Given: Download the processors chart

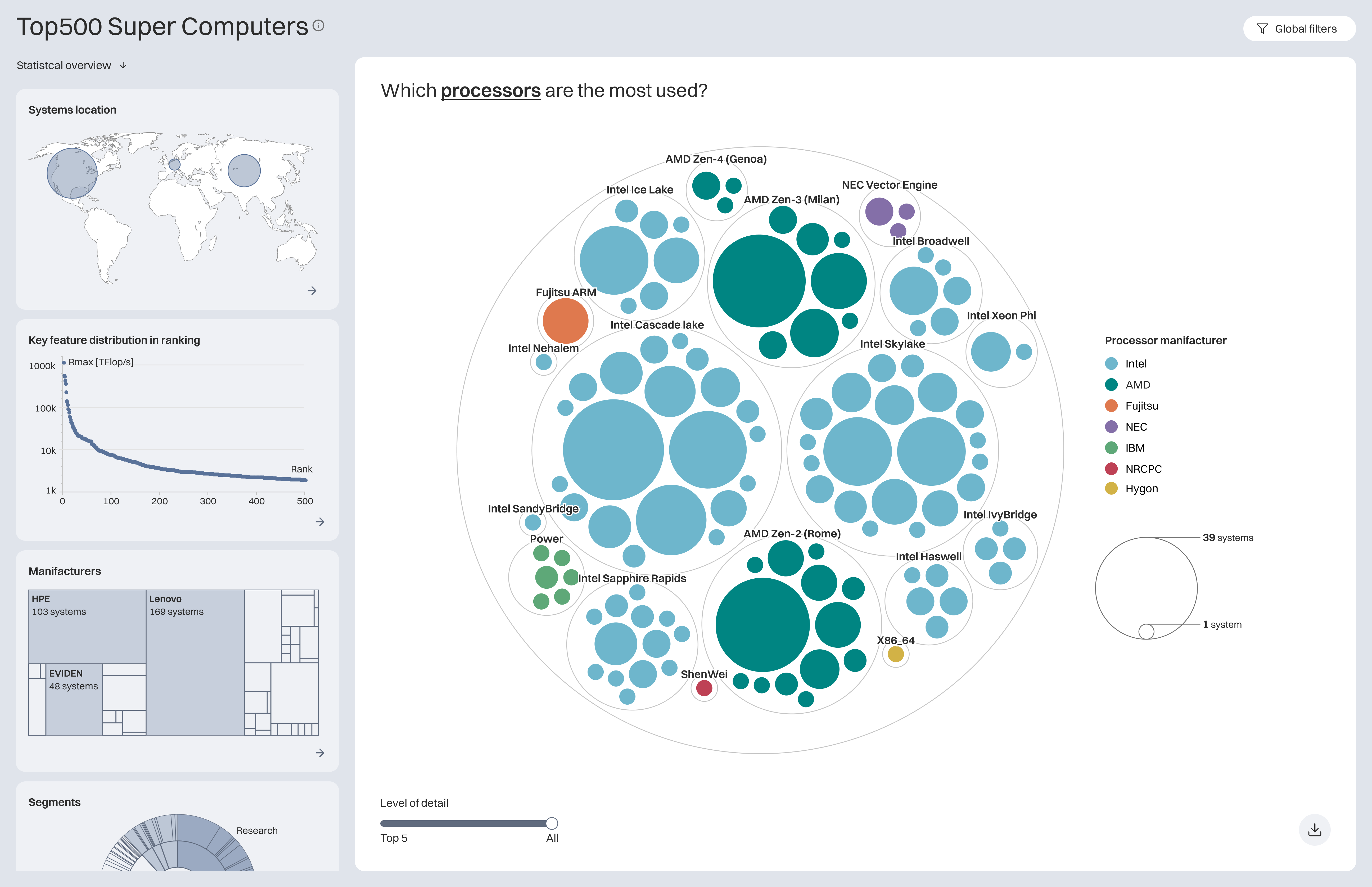Looking at the screenshot, I should click(1314, 830).
